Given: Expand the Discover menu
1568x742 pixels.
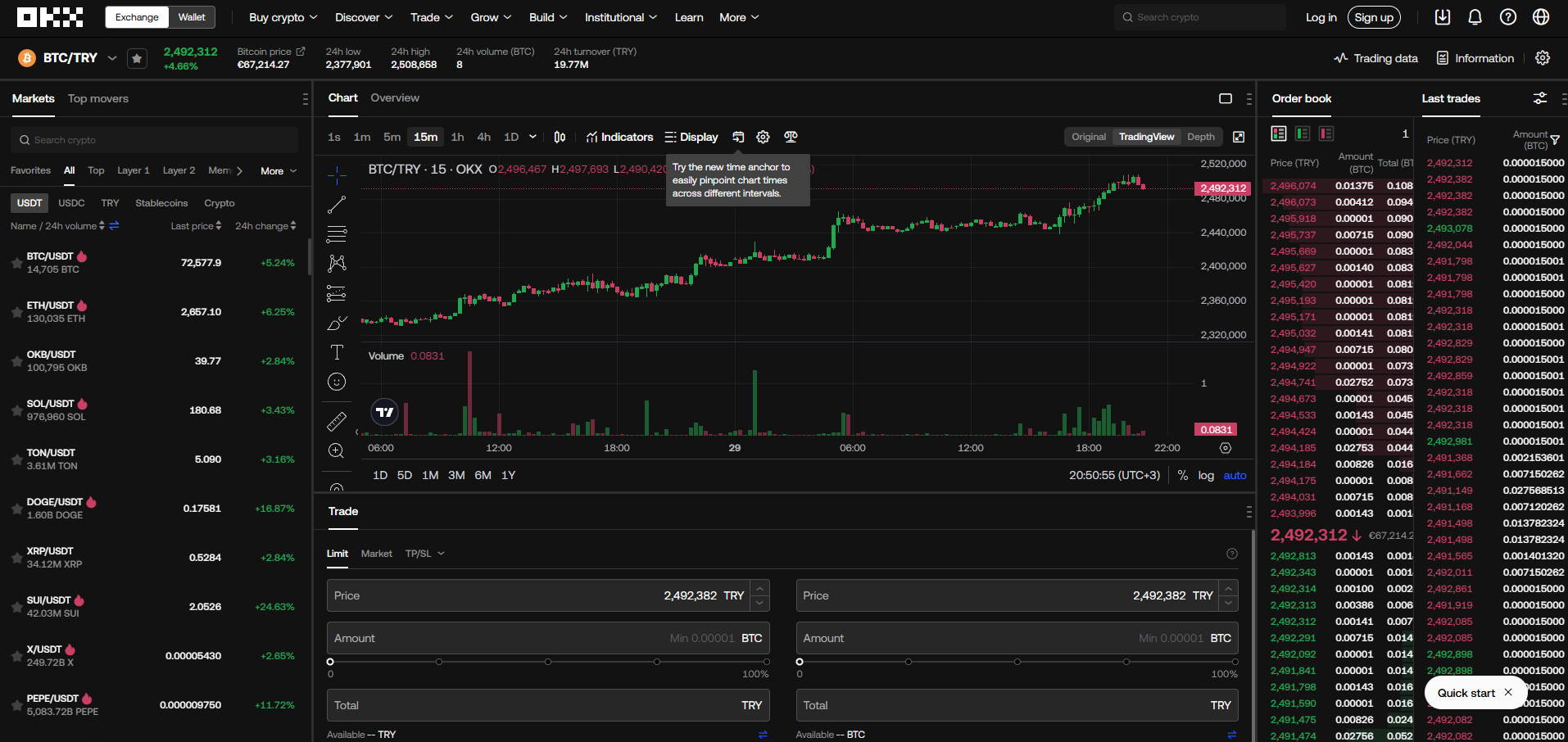Looking at the screenshot, I should tap(364, 17).
